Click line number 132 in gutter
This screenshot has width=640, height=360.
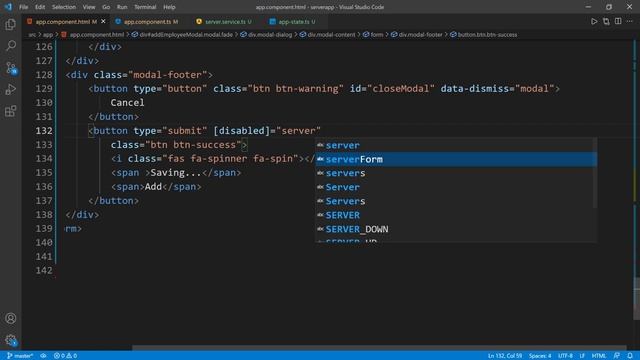coord(44,131)
